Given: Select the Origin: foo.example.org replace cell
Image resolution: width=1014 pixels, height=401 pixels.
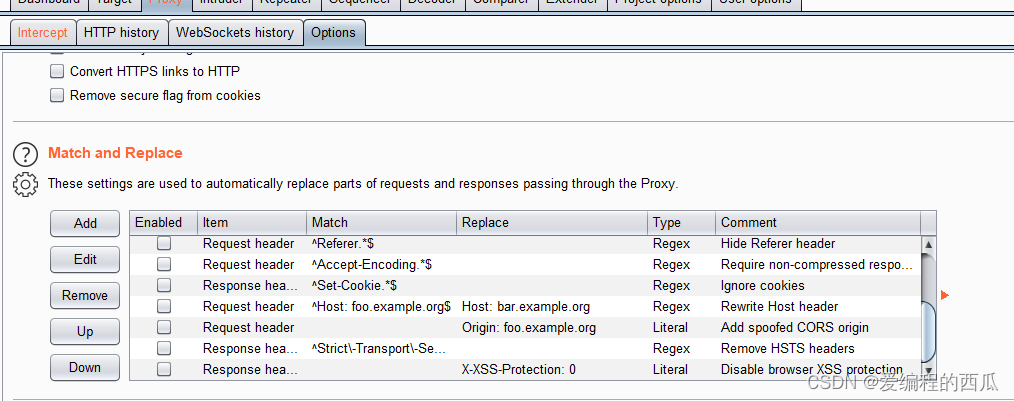Looking at the screenshot, I should [x=552, y=327].
